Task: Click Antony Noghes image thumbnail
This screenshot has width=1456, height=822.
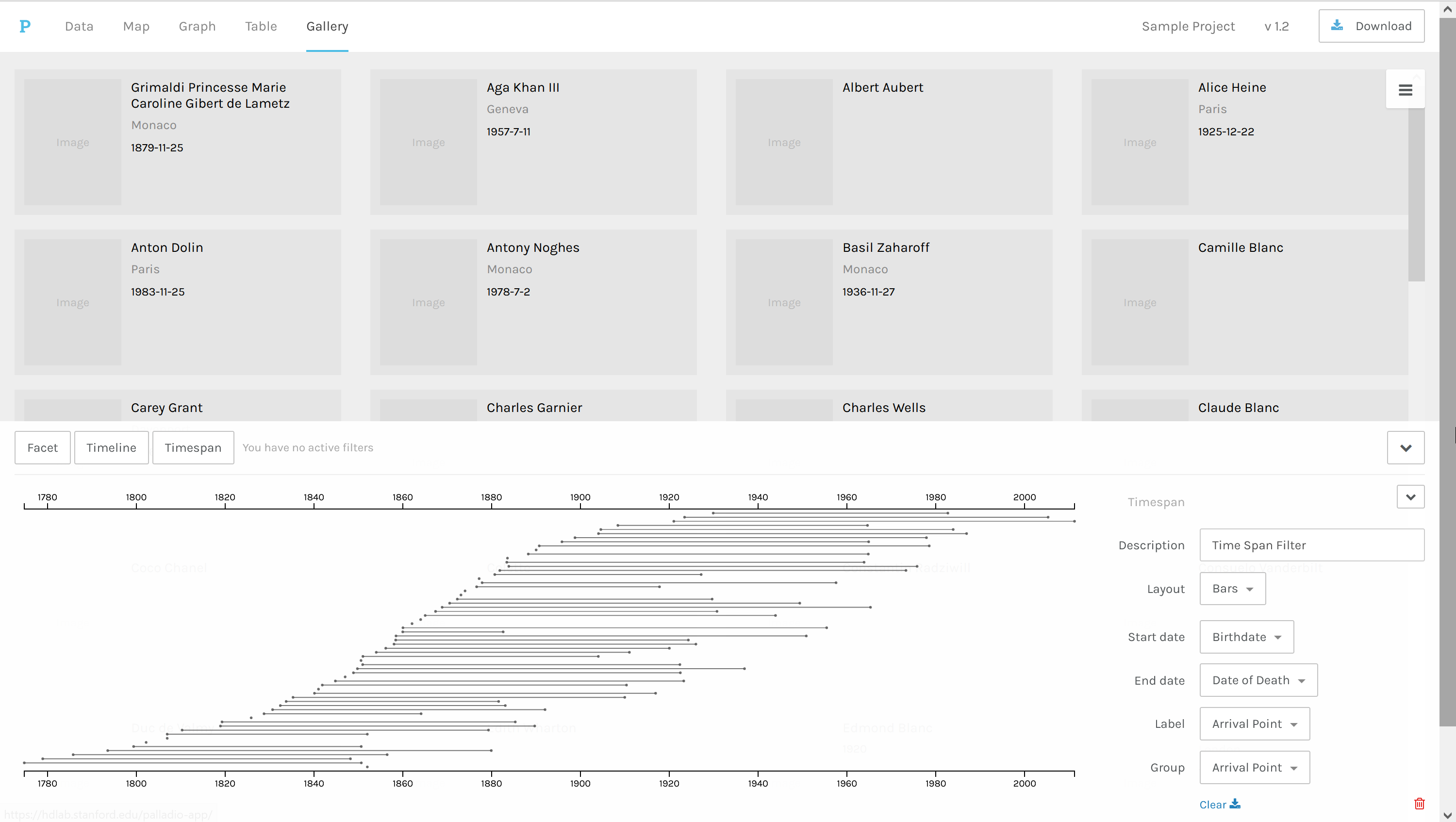Action: point(429,302)
